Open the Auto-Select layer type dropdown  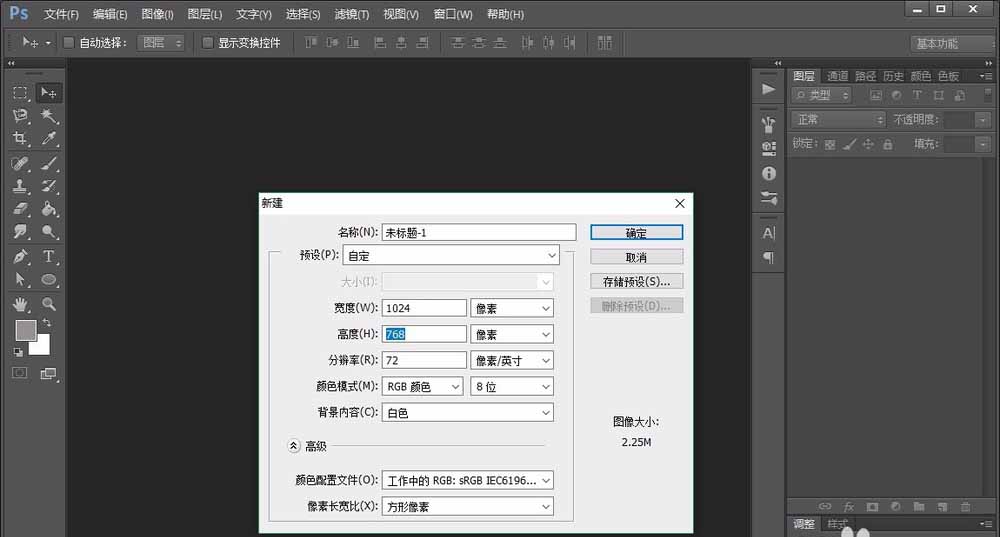(x=161, y=43)
